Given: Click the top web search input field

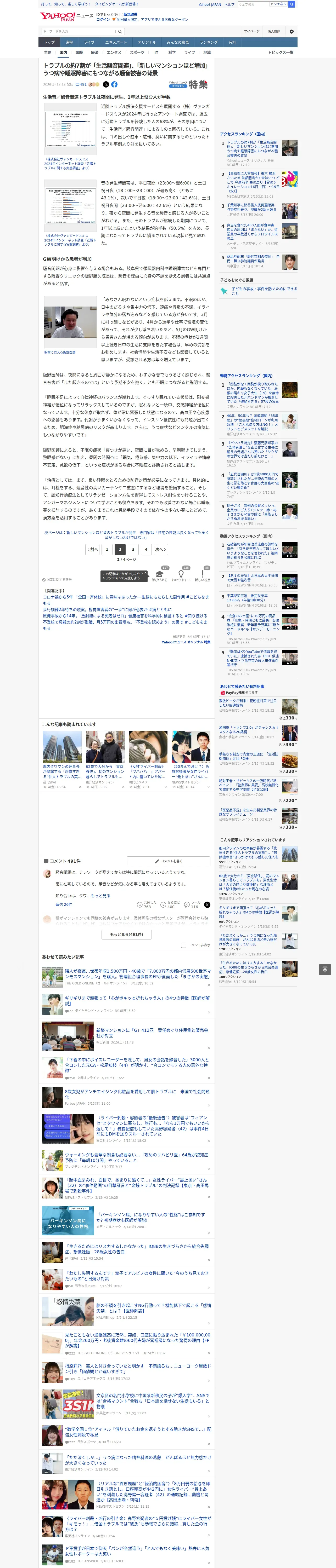Looking at the screenshot, I should tap(253, 4).
